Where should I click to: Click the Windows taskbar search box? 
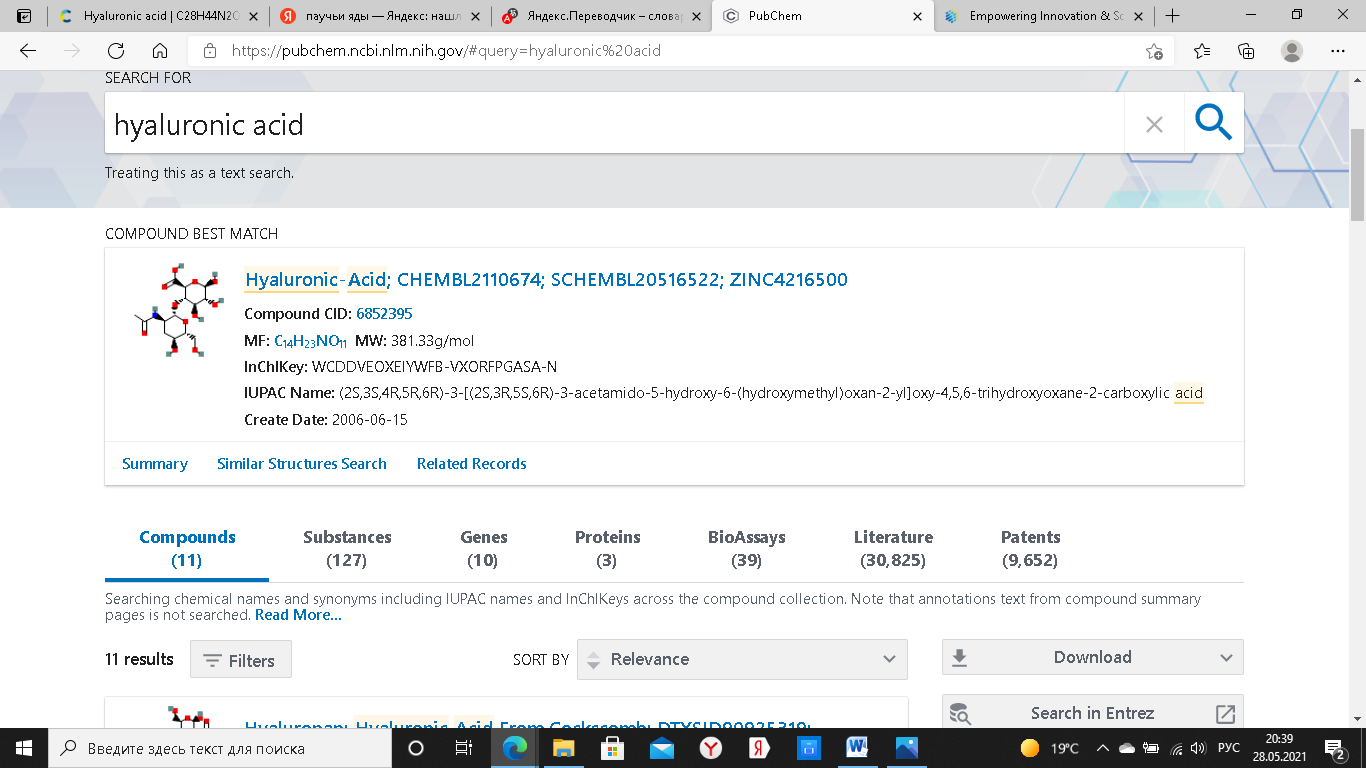(x=218, y=748)
